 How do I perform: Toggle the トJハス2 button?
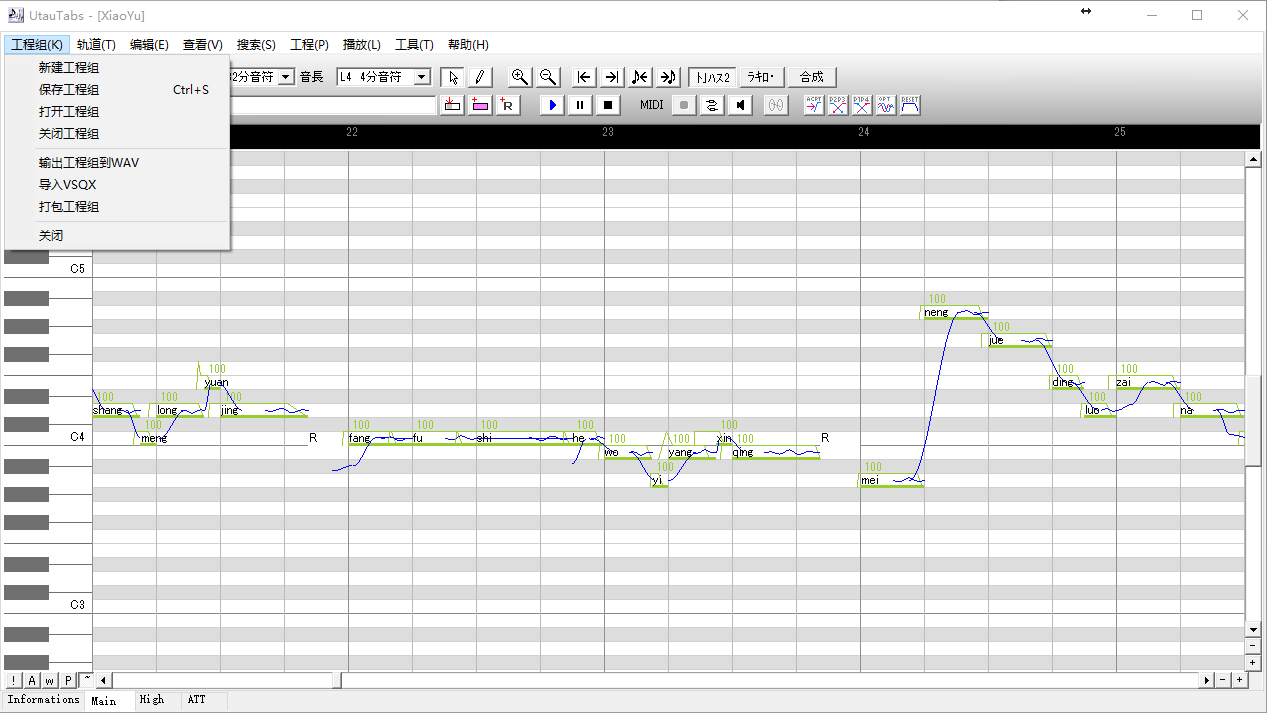[x=713, y=77]
